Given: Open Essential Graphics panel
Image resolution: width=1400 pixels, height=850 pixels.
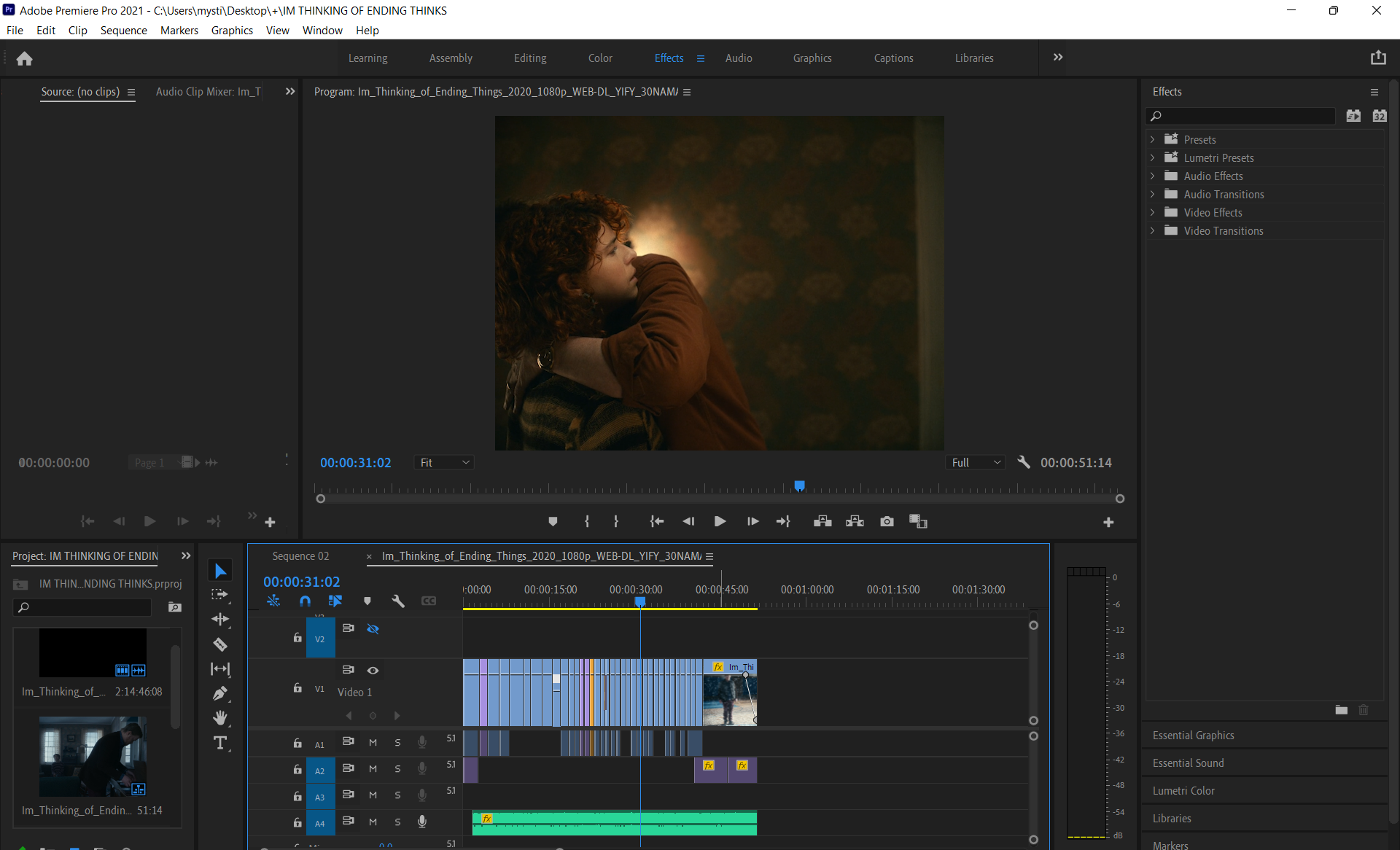Looking at the screenshot, I should pos(1193,736).
